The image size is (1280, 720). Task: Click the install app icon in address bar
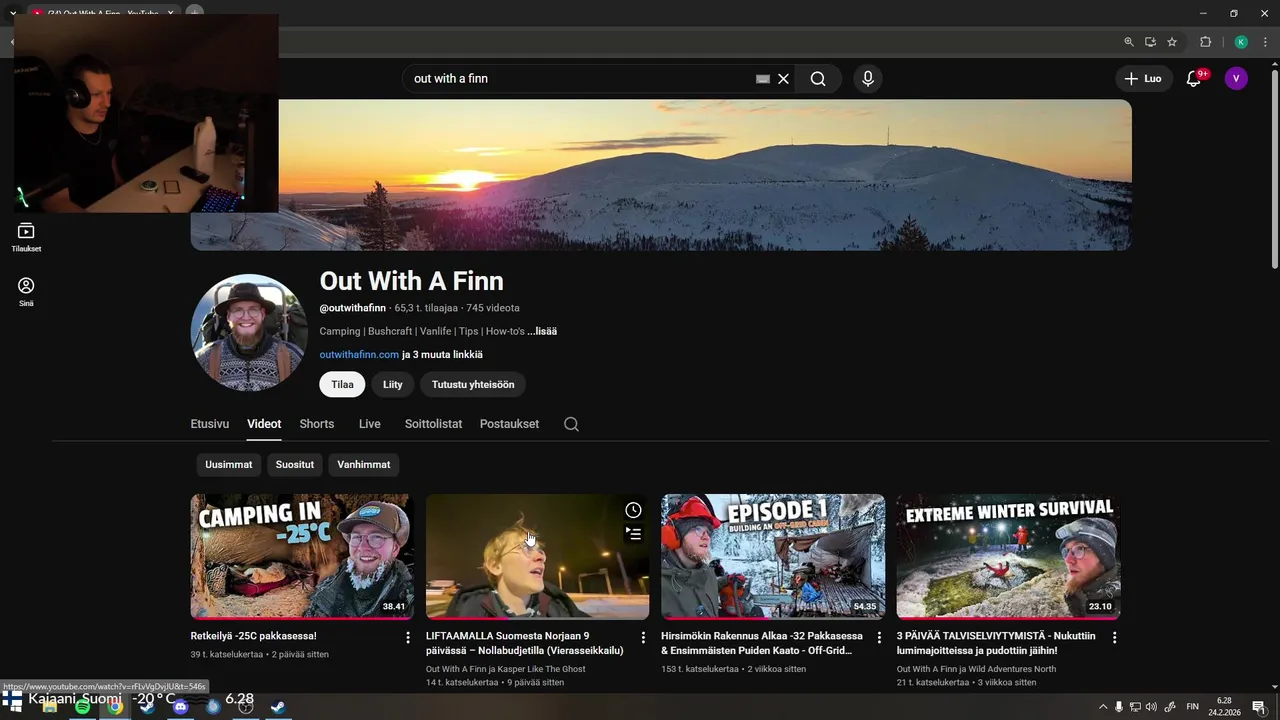1151,42
